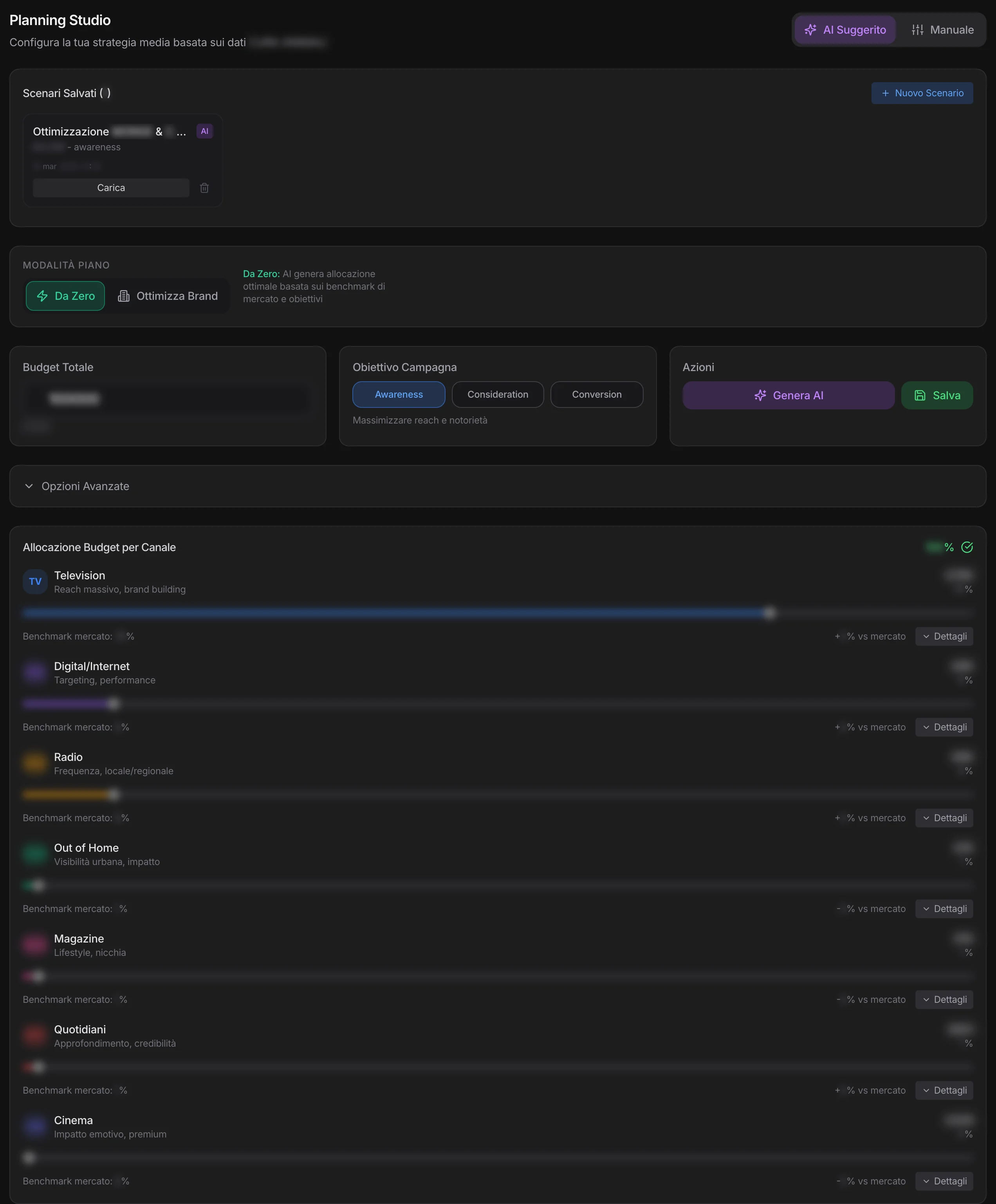
Task: Expand Dettagli for Cinema
Action: coord(944,1181)
